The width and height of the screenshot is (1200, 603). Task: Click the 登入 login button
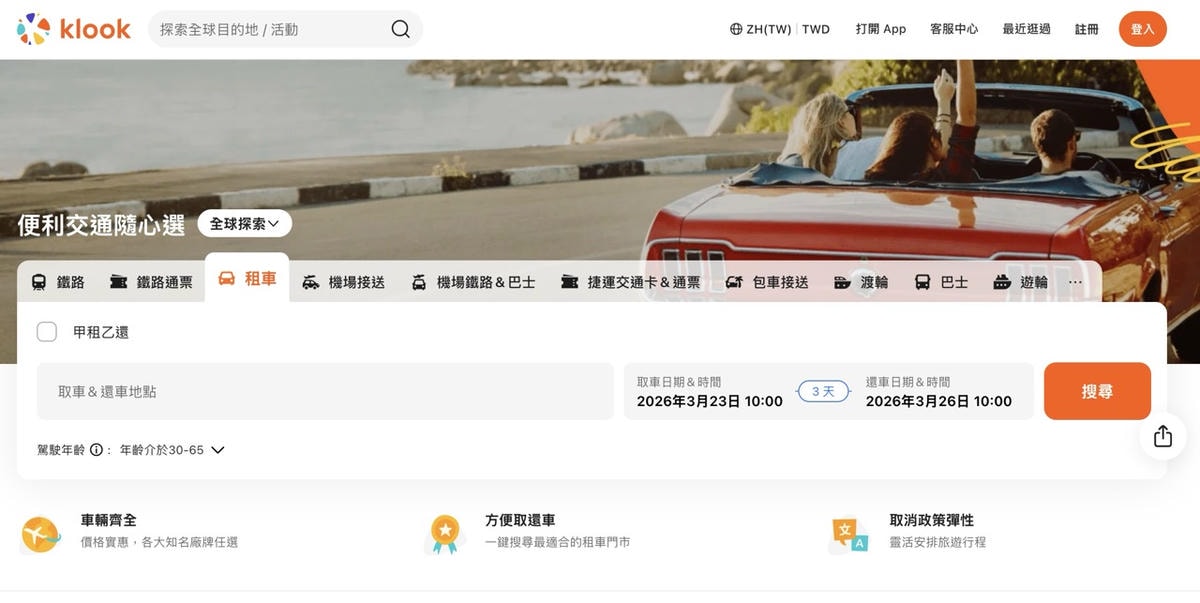tap(1142, 29)
